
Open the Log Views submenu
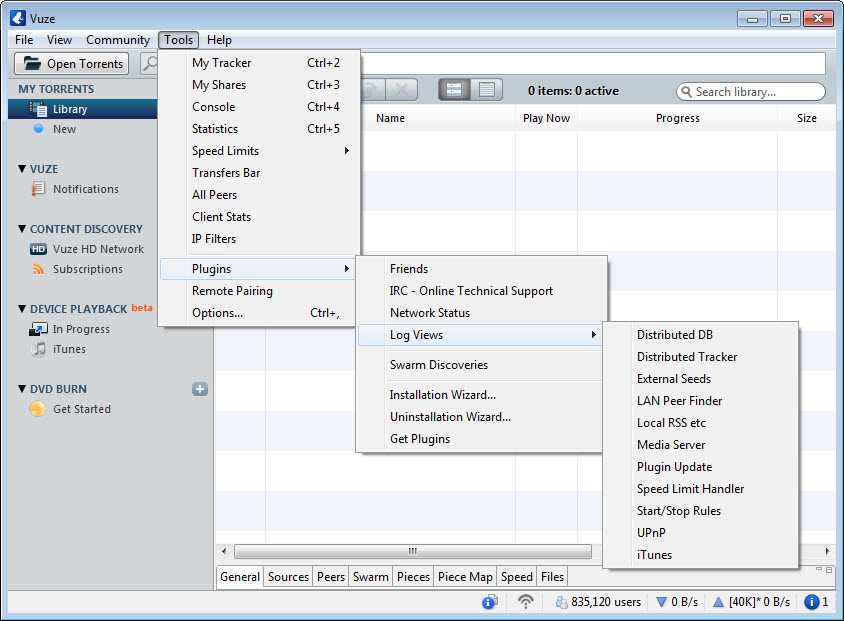(480, 335)
